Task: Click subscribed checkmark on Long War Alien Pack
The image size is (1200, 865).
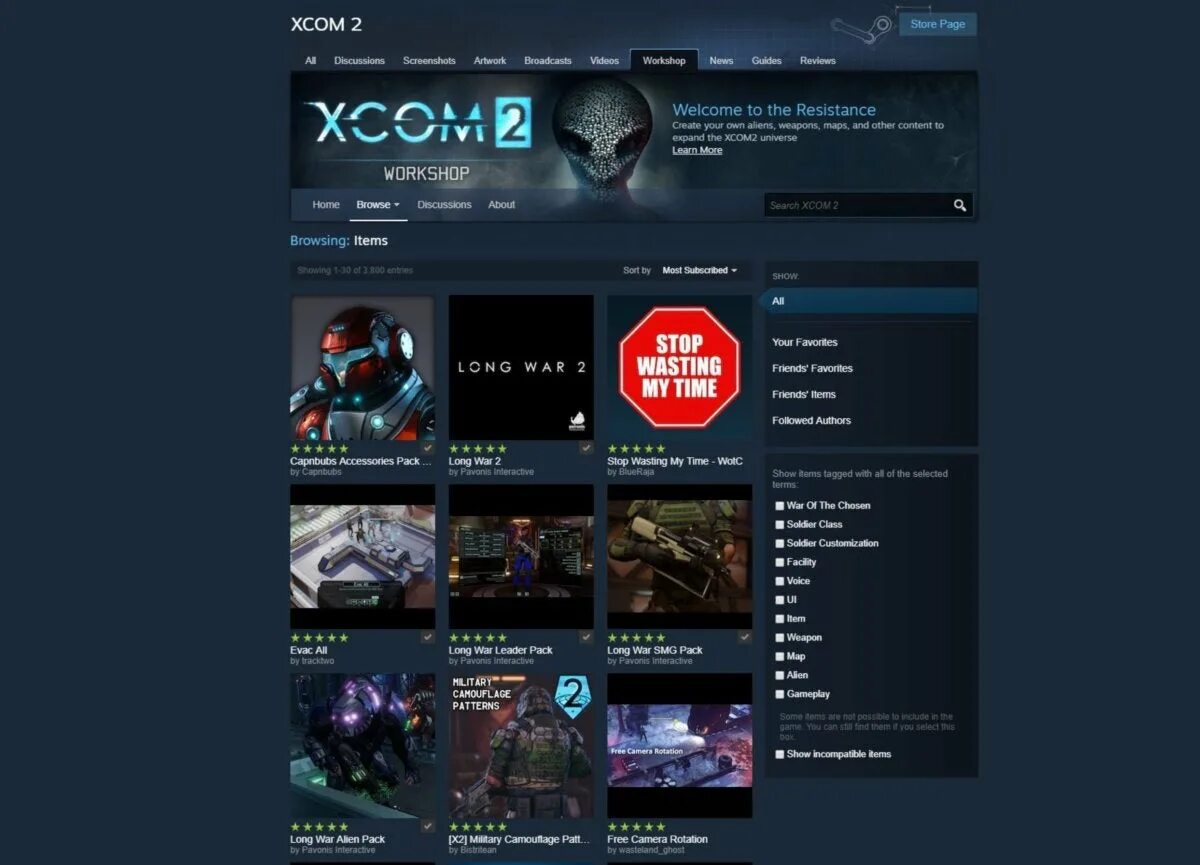Action: (428, 826)
